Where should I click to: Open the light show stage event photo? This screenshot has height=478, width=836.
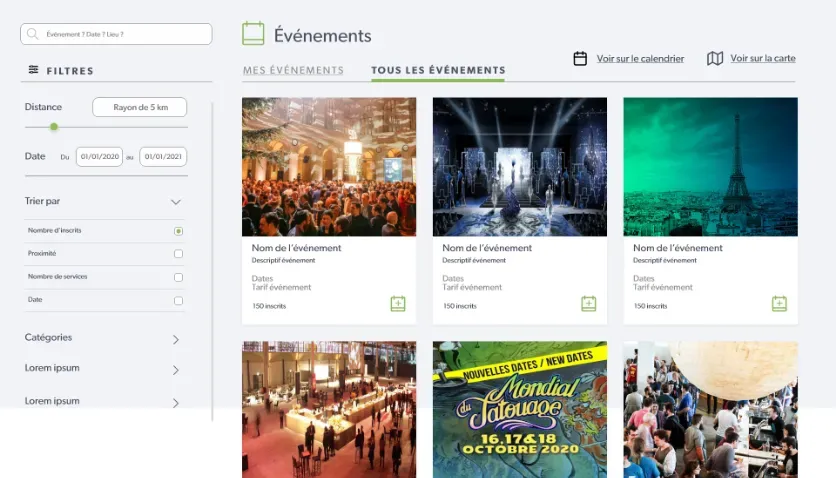tap(520, 167)
